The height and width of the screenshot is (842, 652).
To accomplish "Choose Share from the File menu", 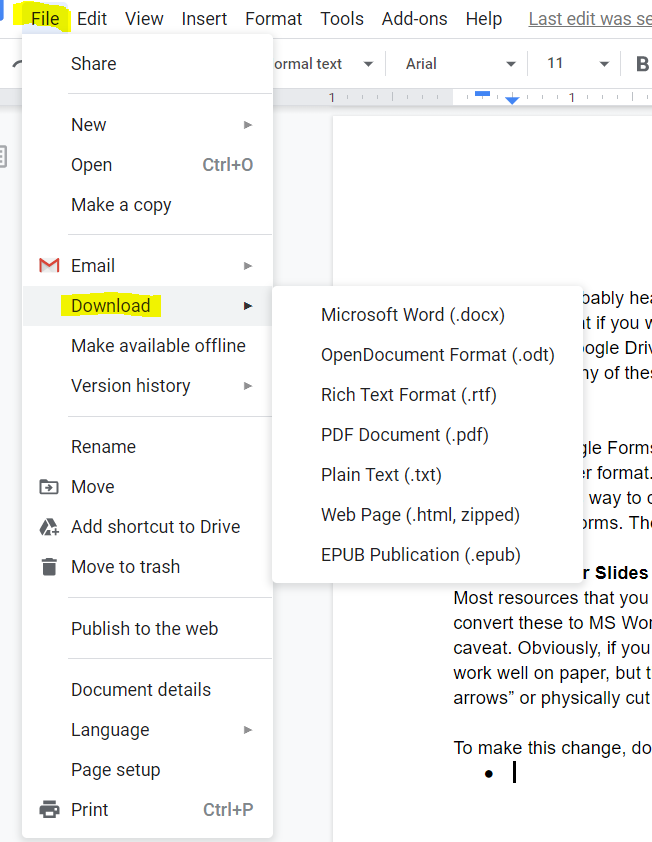I will point(148,63).
